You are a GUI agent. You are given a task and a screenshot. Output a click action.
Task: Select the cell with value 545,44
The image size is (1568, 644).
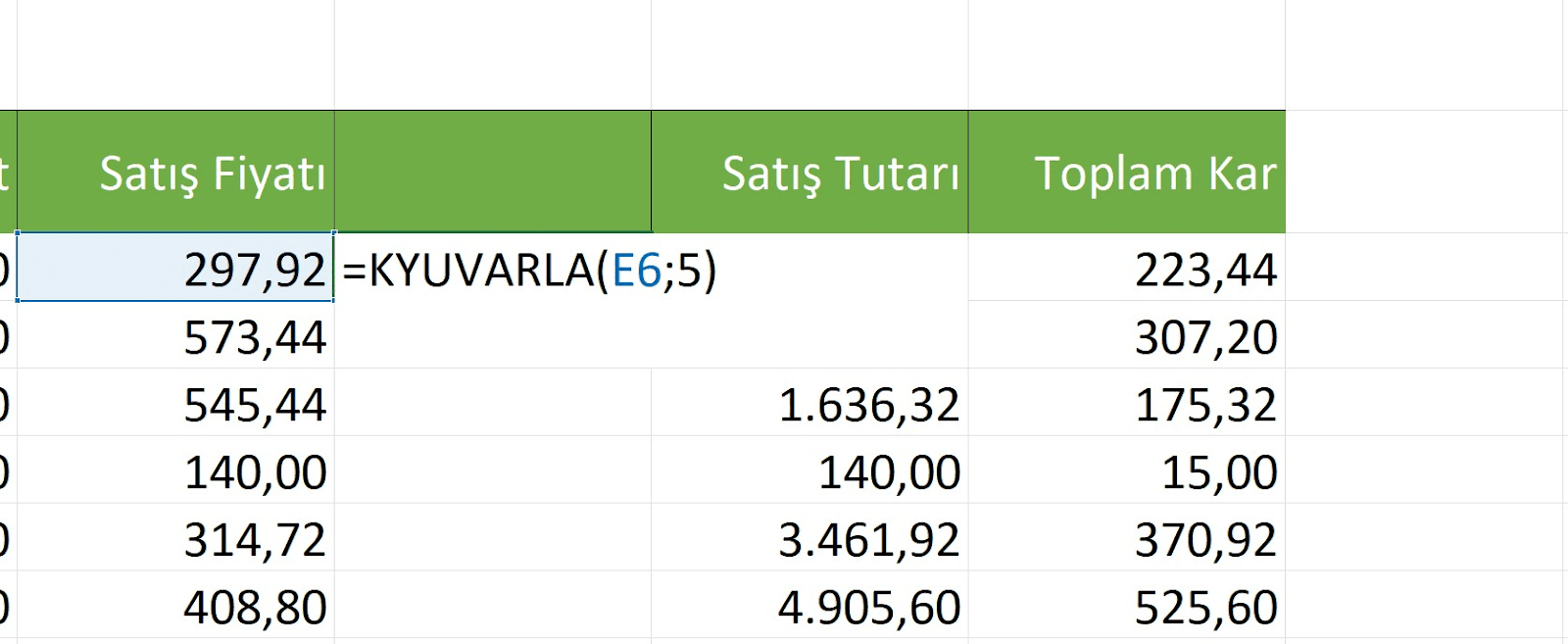pos(176,404)
